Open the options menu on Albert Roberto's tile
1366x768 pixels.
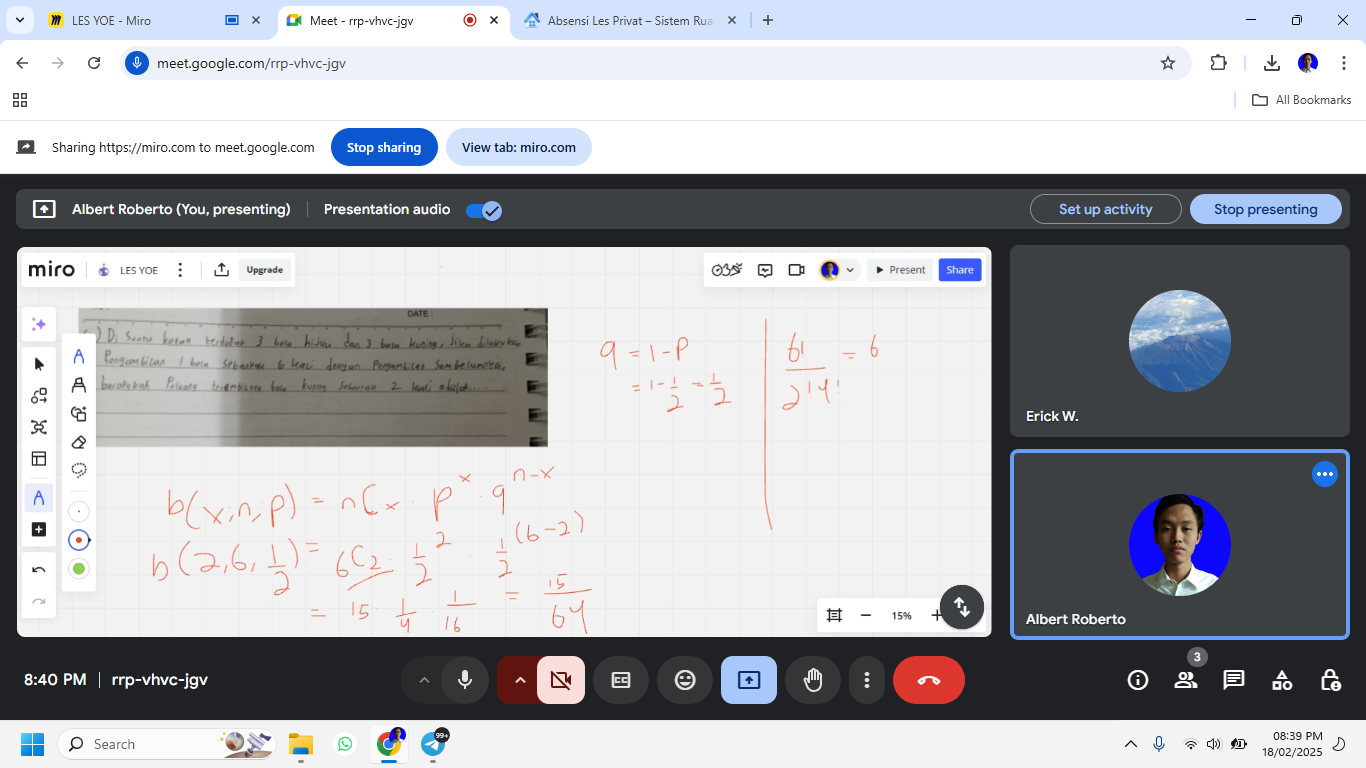[x=1325, y=474]
